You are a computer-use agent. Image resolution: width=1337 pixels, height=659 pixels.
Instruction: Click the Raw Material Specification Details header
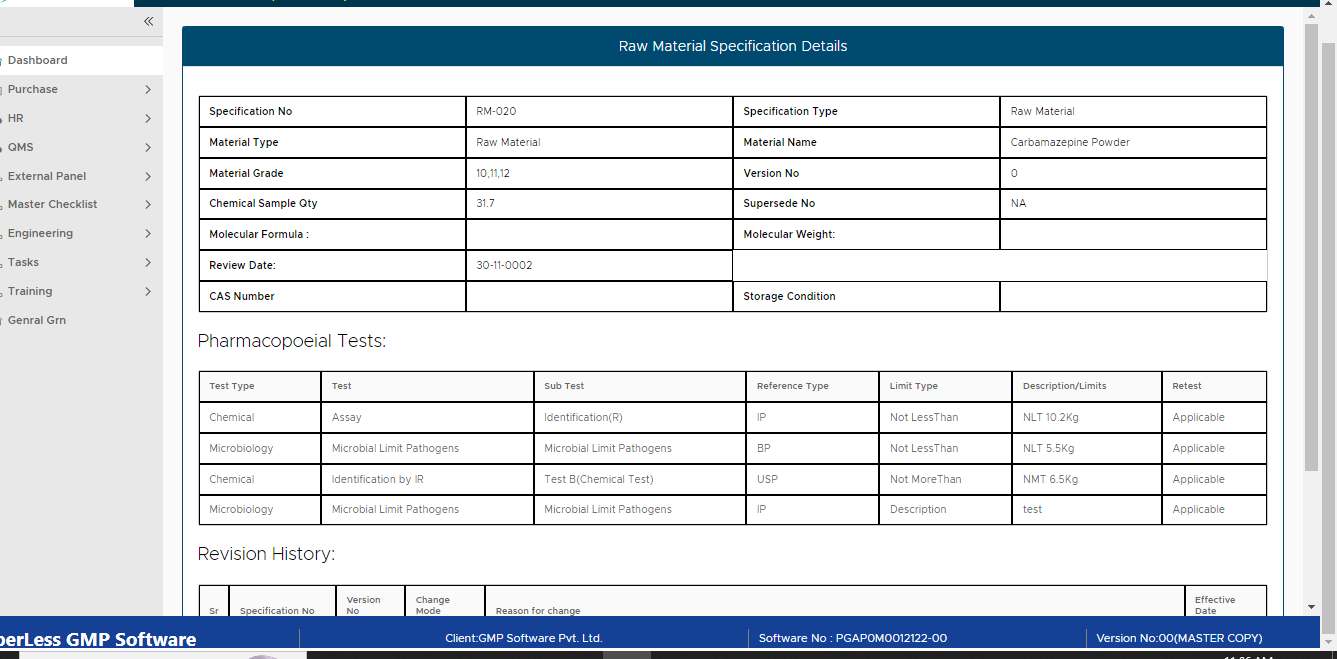point(732,47)
